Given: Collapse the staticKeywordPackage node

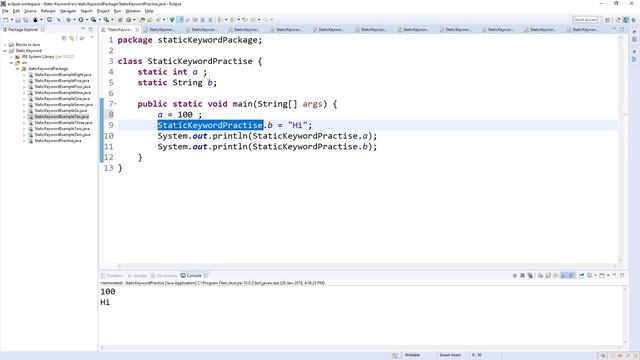Looking at the screenshot, I should (18, 69).
